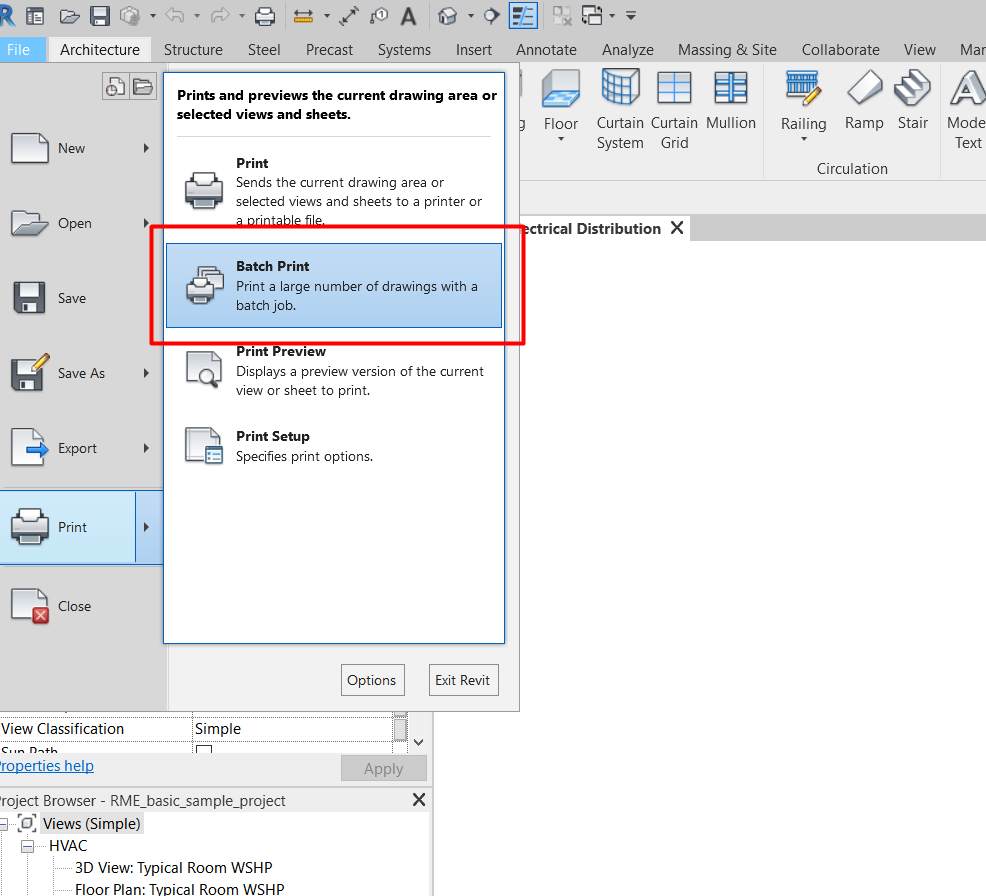This screenshot has width=986, height=896.
Task: Collapse the Views (Simple) tree node
Action: (x=3, y=824)
